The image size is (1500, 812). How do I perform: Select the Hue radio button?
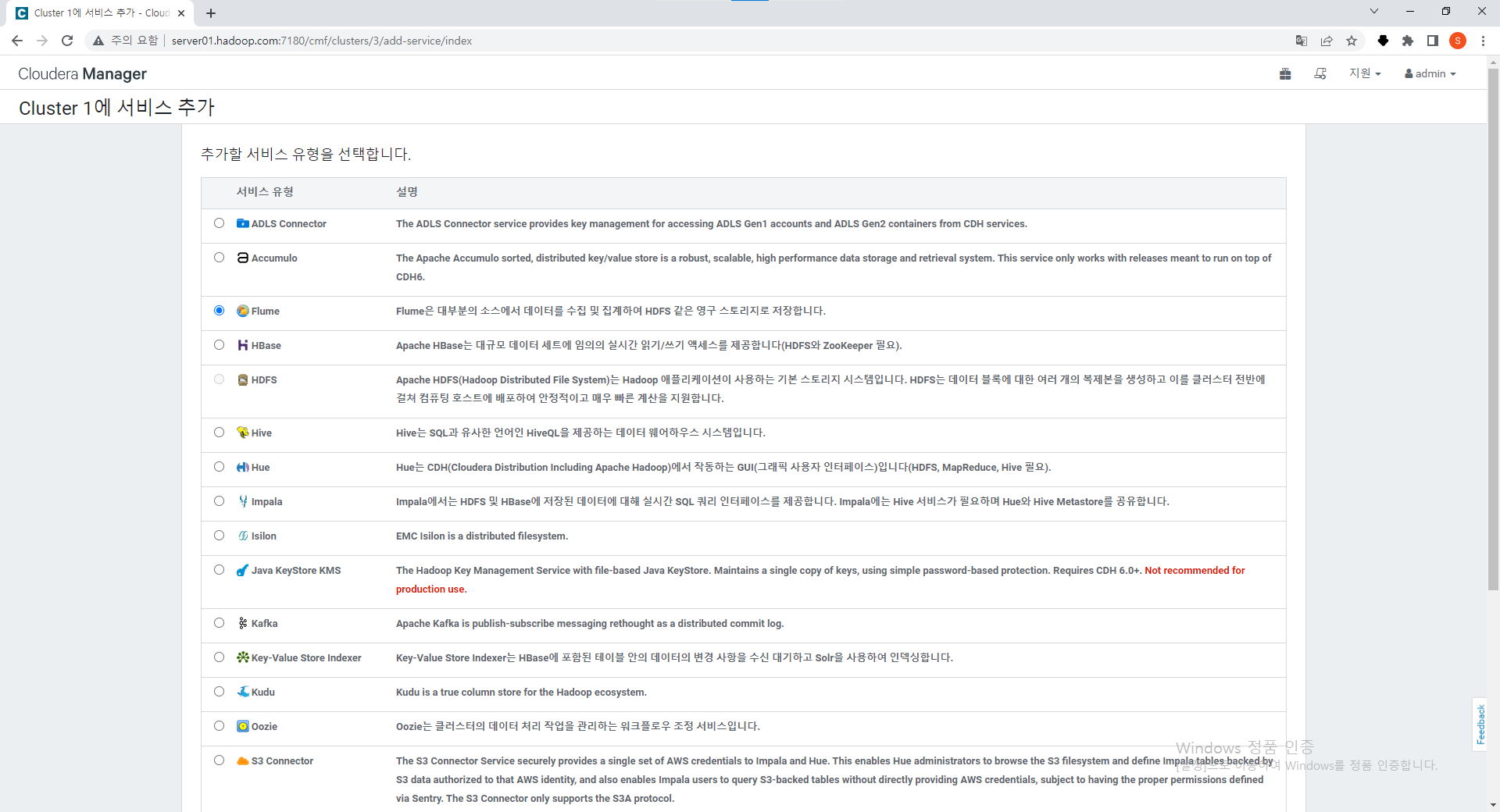(x=219, y=467)
